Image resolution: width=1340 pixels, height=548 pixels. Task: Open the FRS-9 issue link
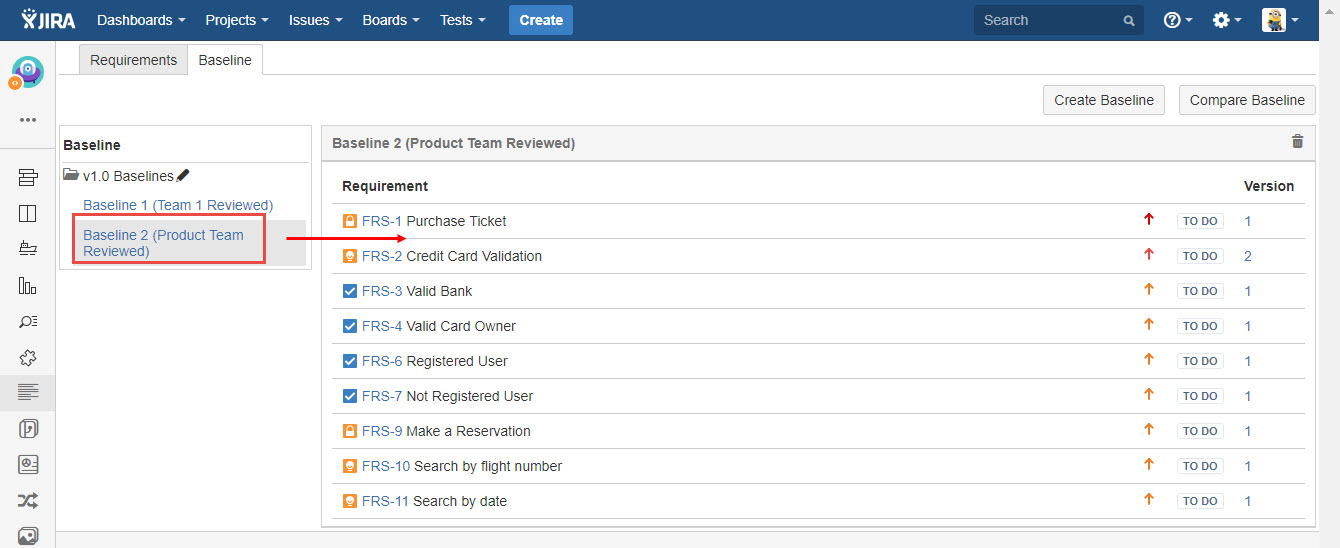tap(382, 431)
